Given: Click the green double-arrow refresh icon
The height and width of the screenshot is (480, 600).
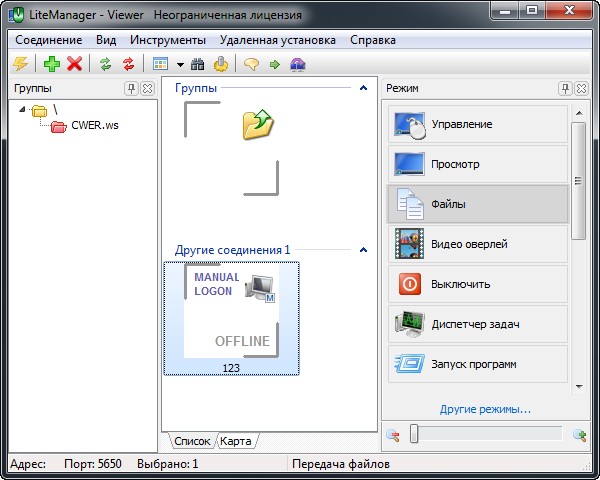Looking at the screenshot, I should (x=106, y=64).
